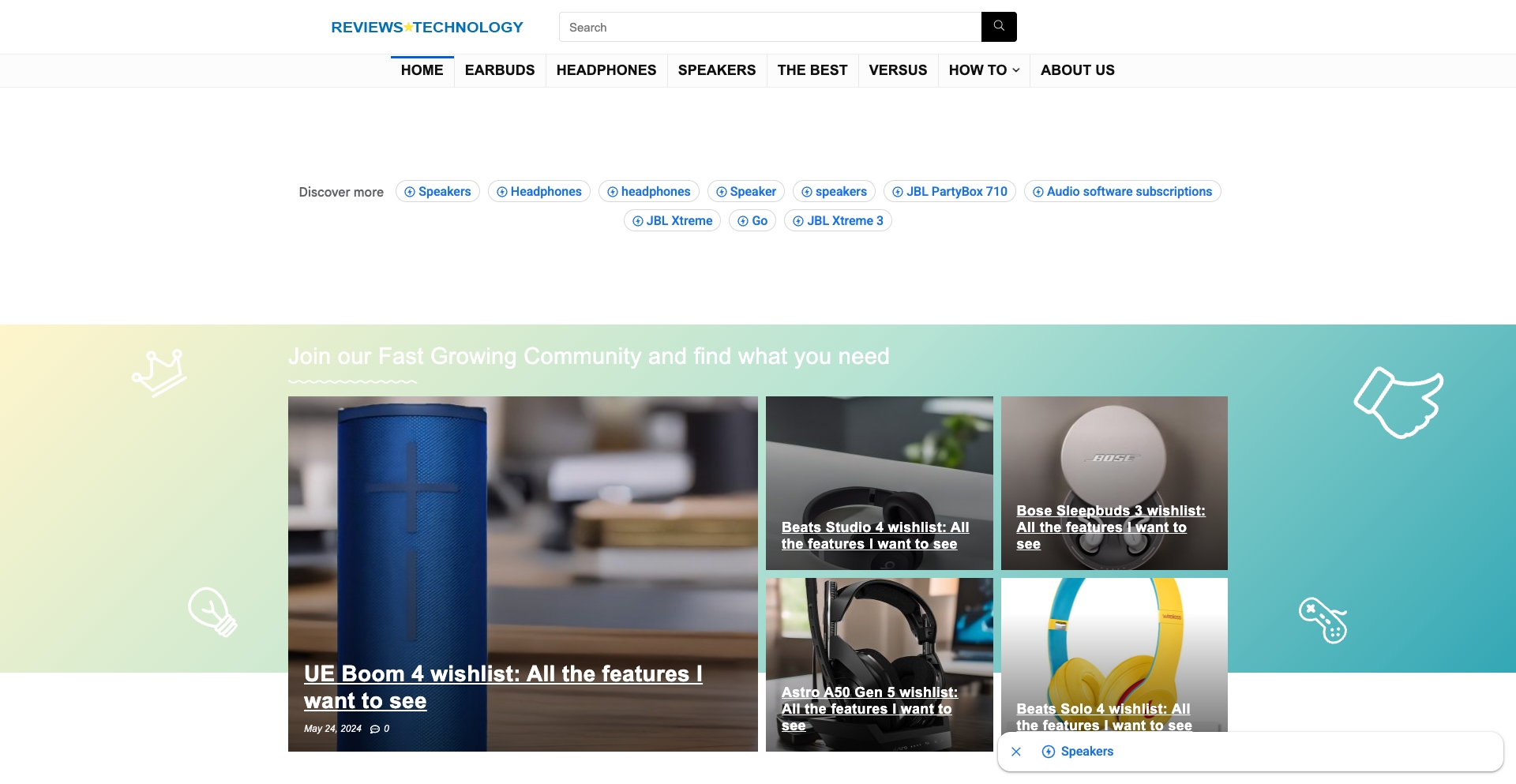Click the plus icon on the Go tag

pyautogui.click(x=742, y=220)
